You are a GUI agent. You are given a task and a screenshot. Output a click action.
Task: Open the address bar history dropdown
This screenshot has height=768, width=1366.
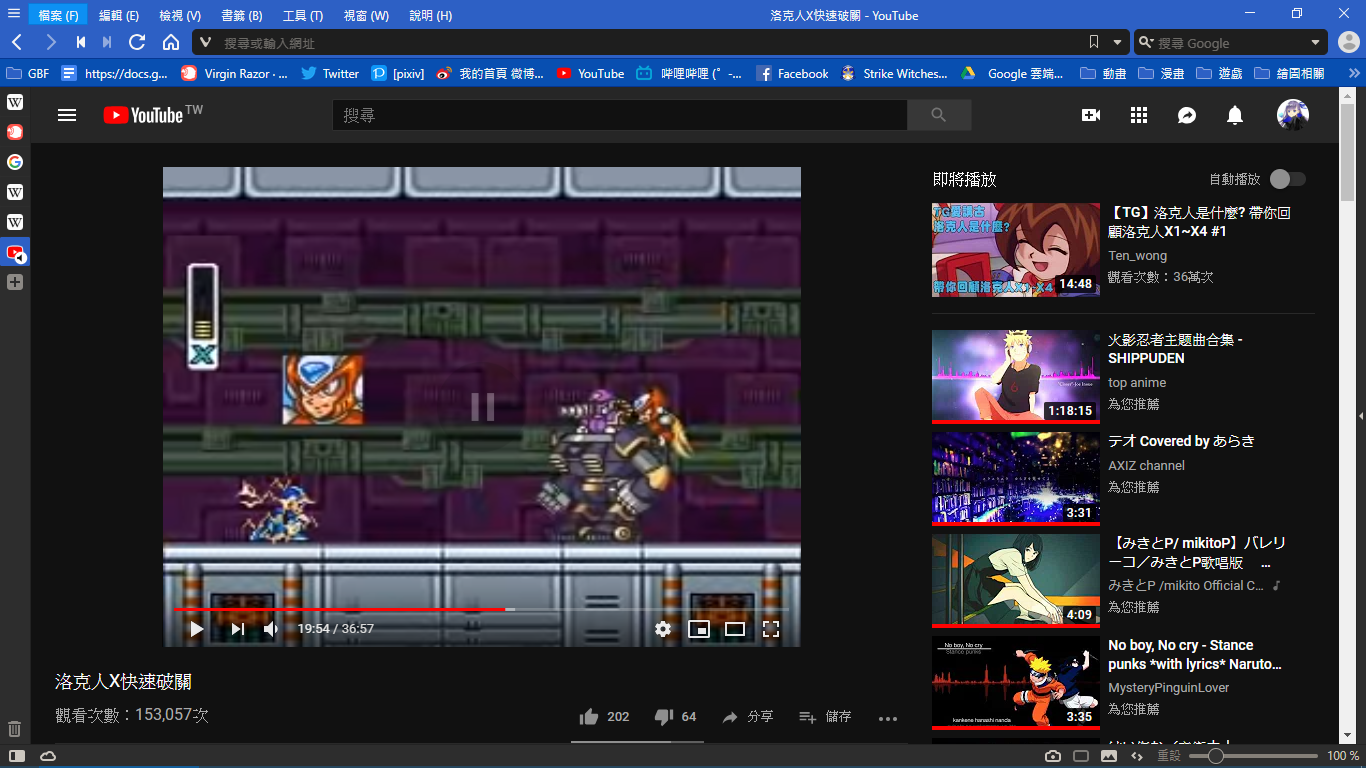[x=1118, y=42]
